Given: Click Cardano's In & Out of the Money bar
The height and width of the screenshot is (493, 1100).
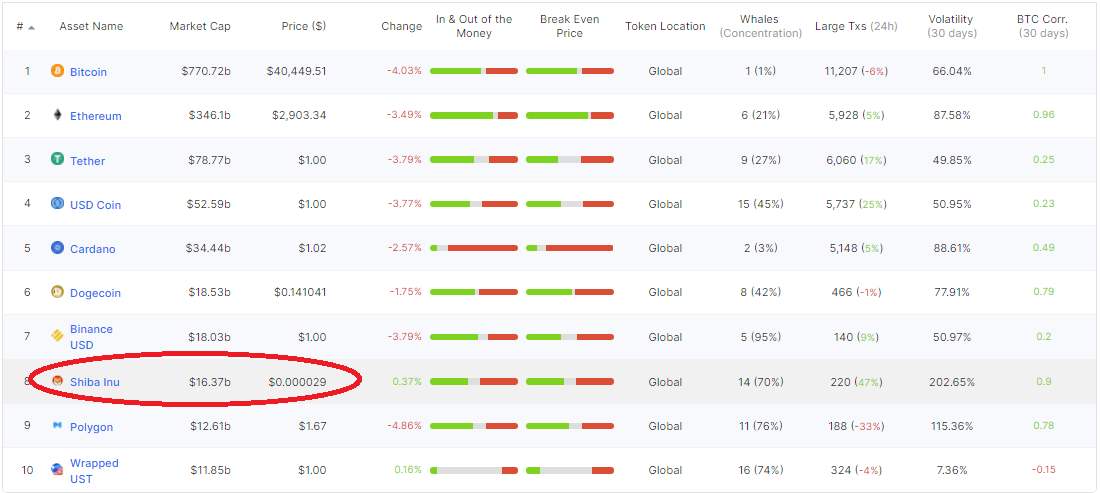Looking at the screenshot, I should (x=474, y=248).
